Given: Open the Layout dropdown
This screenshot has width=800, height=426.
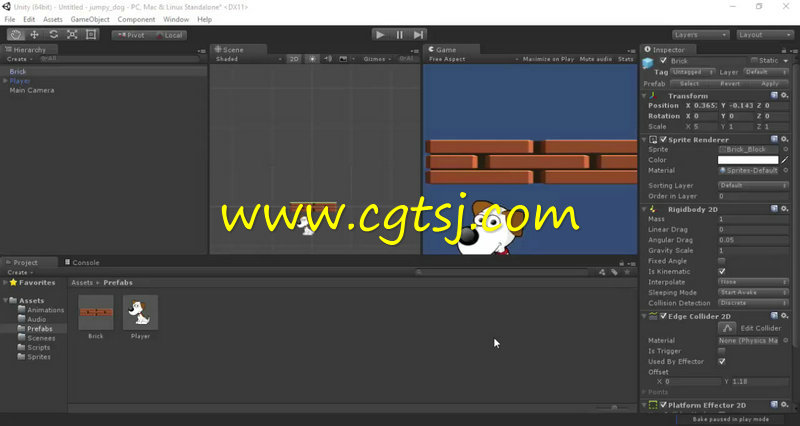Looking at the screenshot, I should tap(765, 35).
